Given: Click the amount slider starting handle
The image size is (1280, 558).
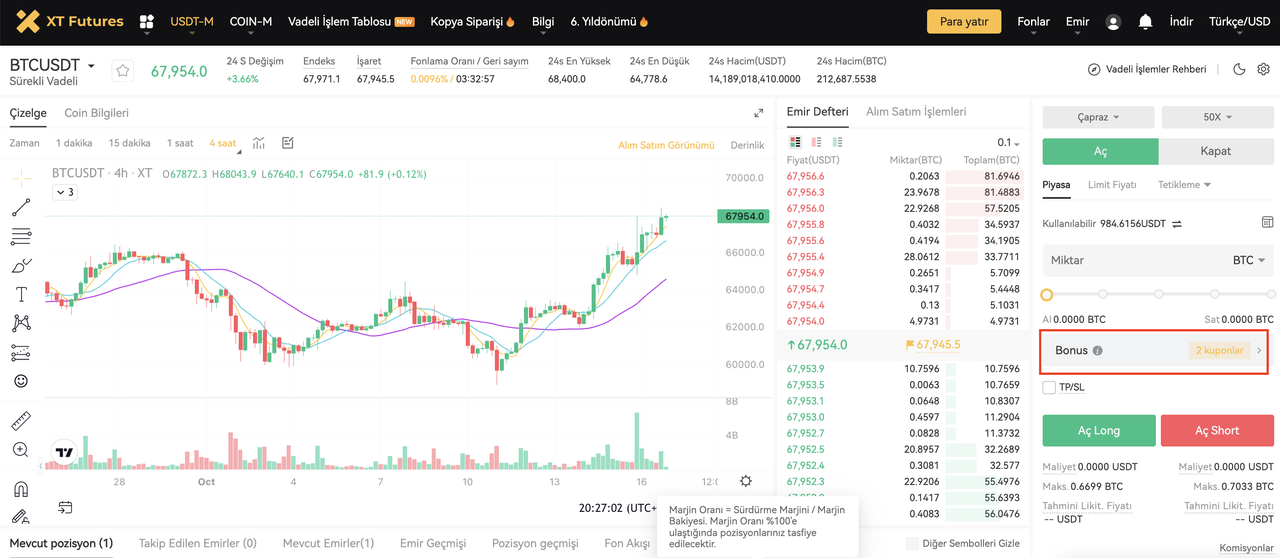Looking at the screenshot, I should pyautogui.click(x=1047, y=295).
